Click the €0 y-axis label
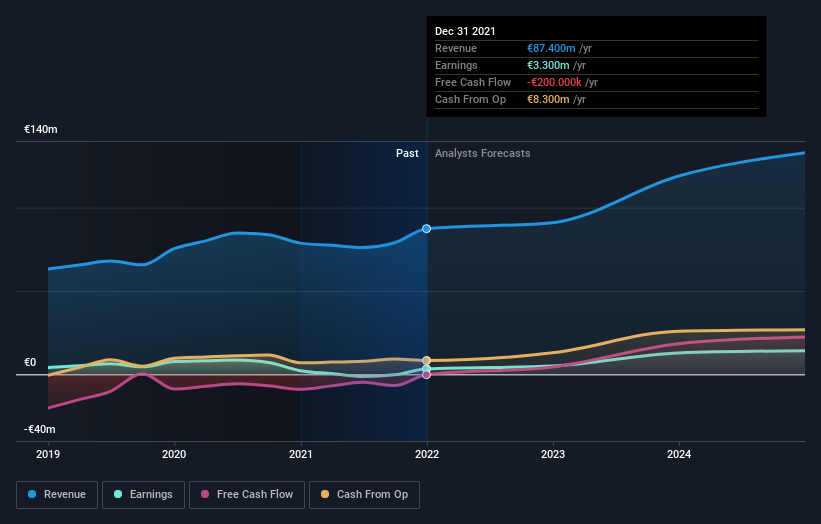The width and height of the screenshot is (821, 524). pos(30,362)
